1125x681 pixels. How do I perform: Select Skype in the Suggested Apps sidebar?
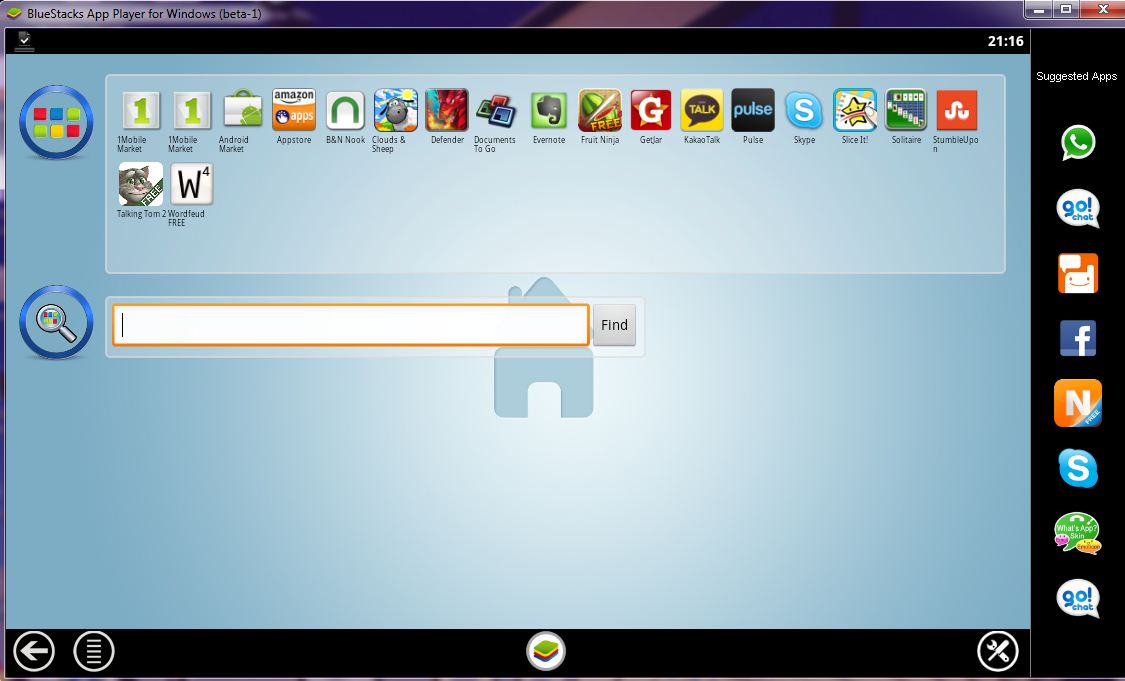[1078, 468]
